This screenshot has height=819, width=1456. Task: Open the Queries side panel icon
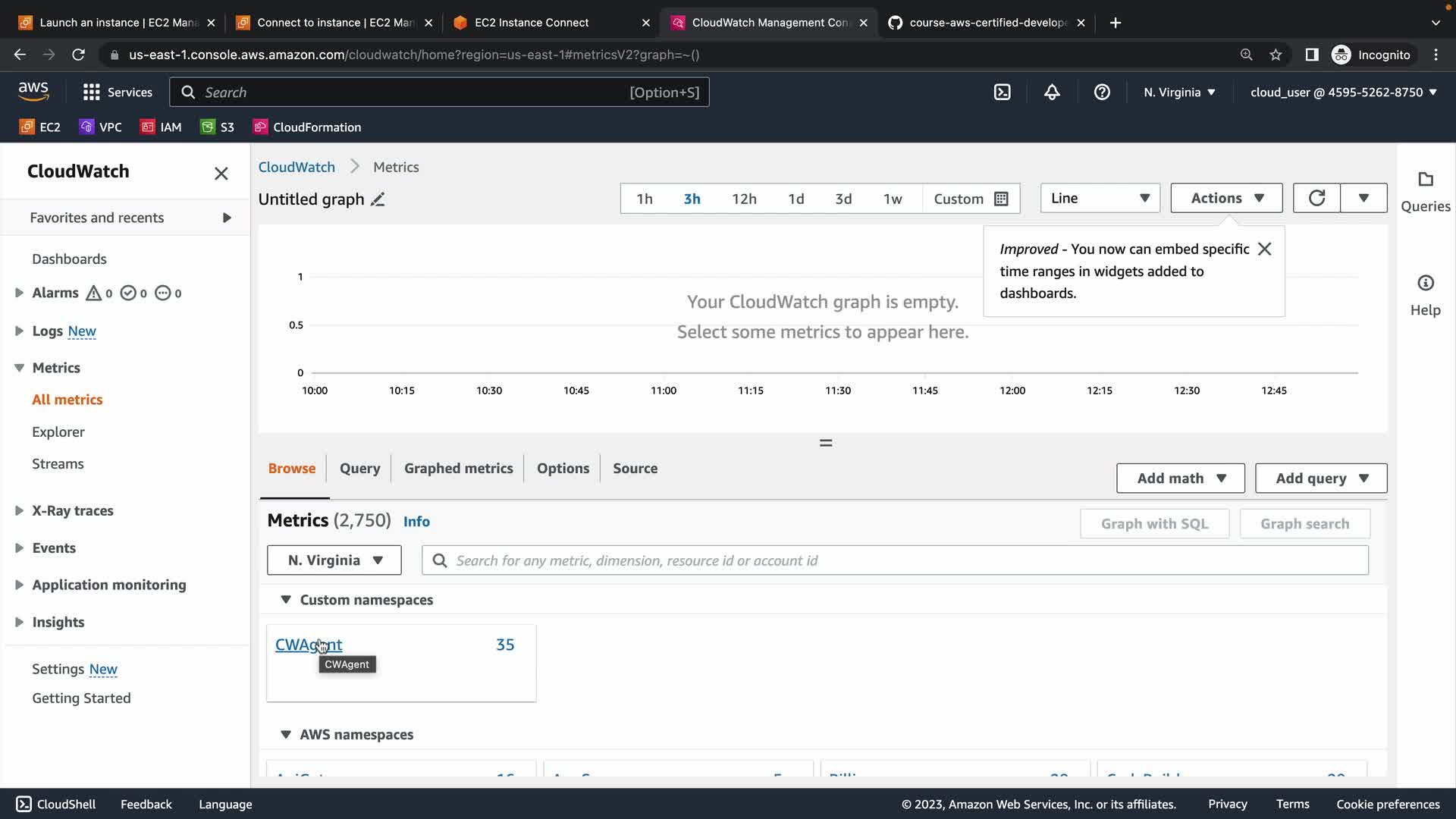(1425, 180)
